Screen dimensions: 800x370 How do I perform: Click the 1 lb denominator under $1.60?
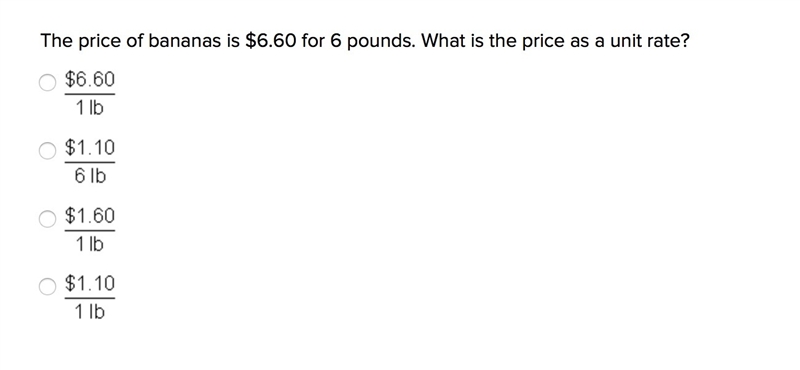[90, 244]
